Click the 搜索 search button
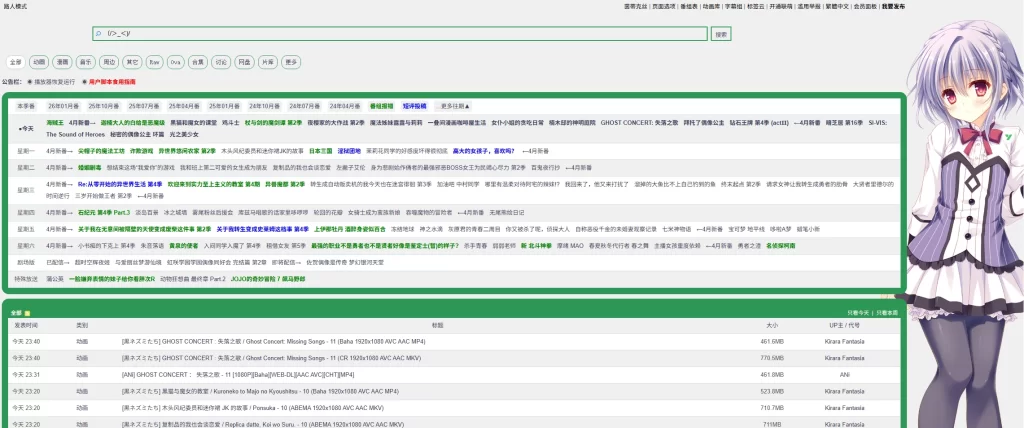Image resolution: width=1024 pixels, height=428 pixels. click(x=721, y=34)
